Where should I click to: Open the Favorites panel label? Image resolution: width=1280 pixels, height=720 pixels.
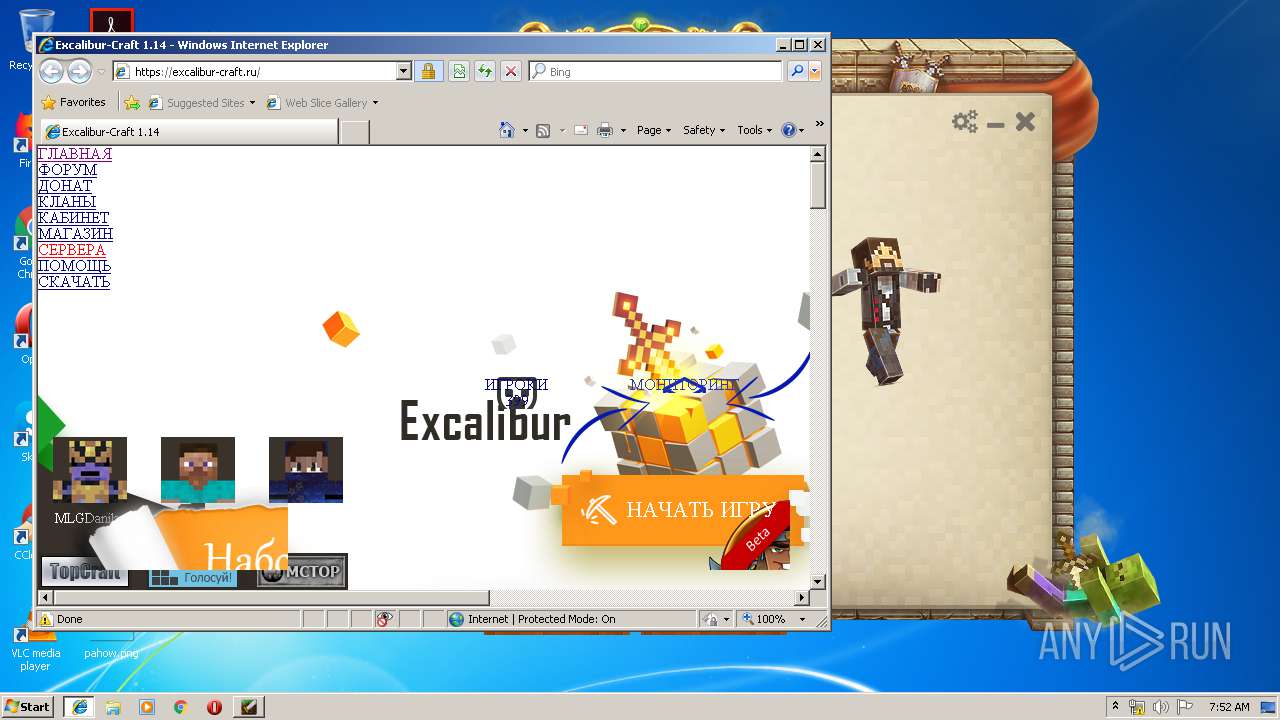coord(82,102)
